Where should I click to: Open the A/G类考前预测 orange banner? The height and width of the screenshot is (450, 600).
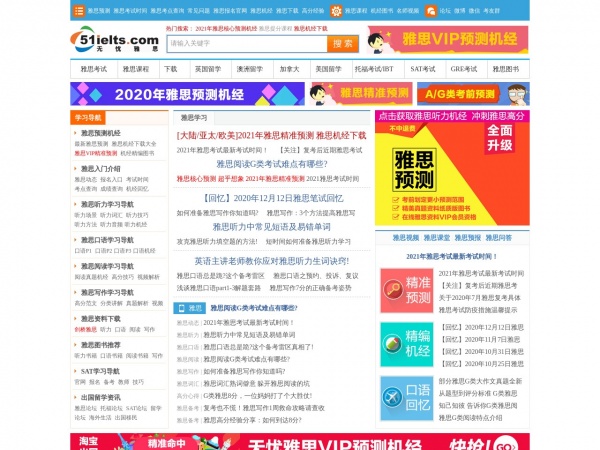point(473,94)
